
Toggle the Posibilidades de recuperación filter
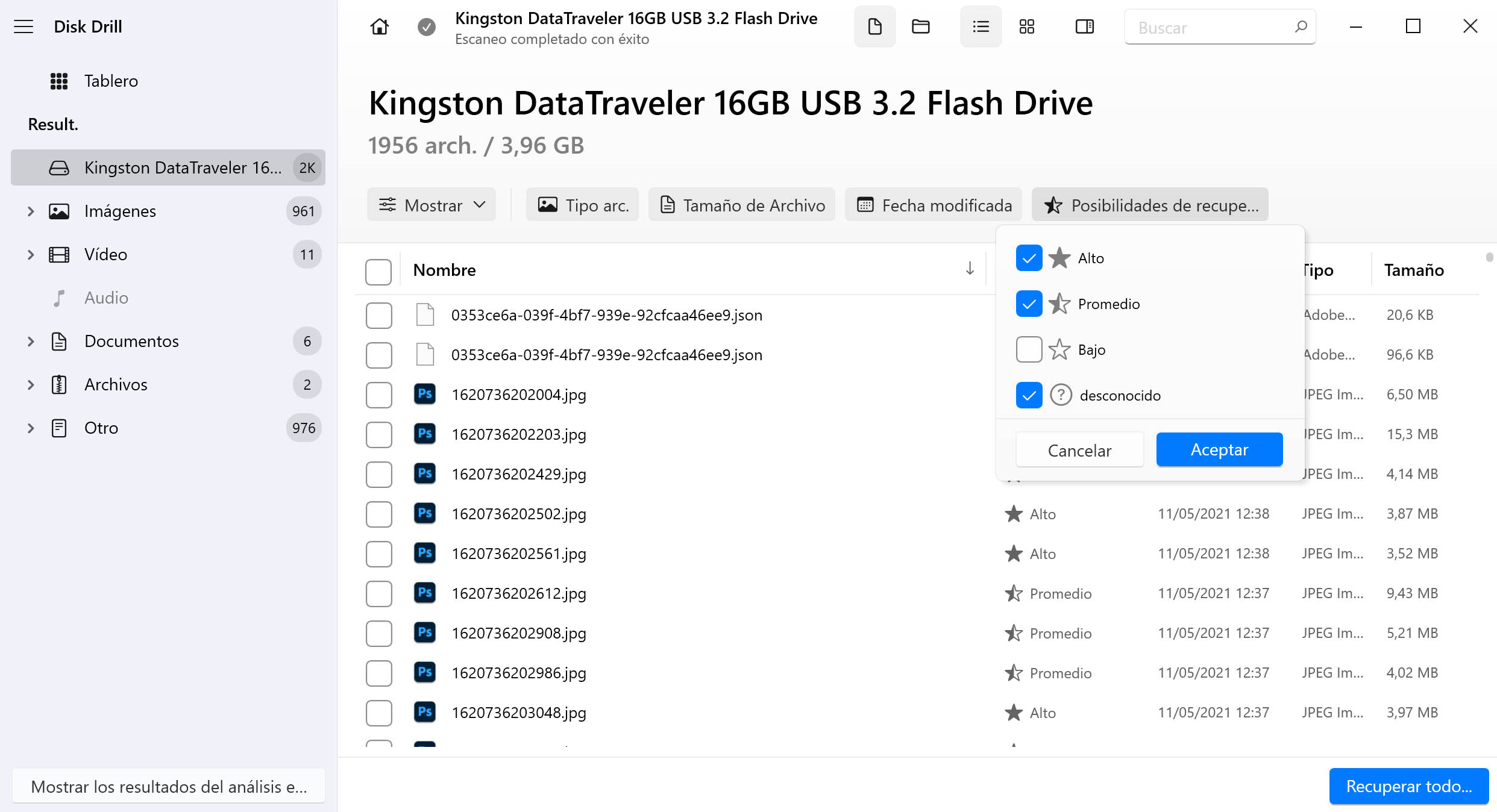coord(1150,205)
